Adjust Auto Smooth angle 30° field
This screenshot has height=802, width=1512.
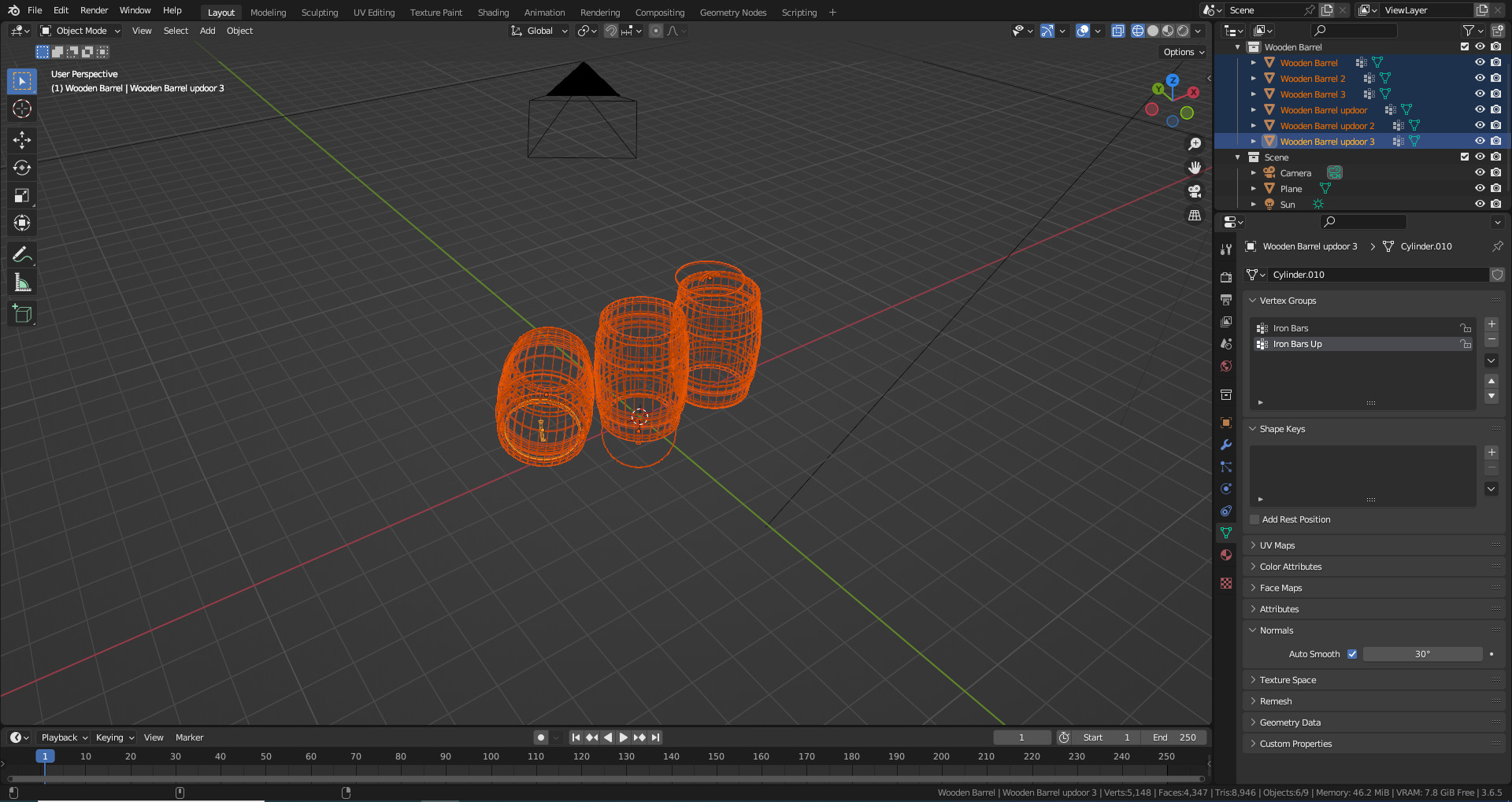click(1422, 654)
